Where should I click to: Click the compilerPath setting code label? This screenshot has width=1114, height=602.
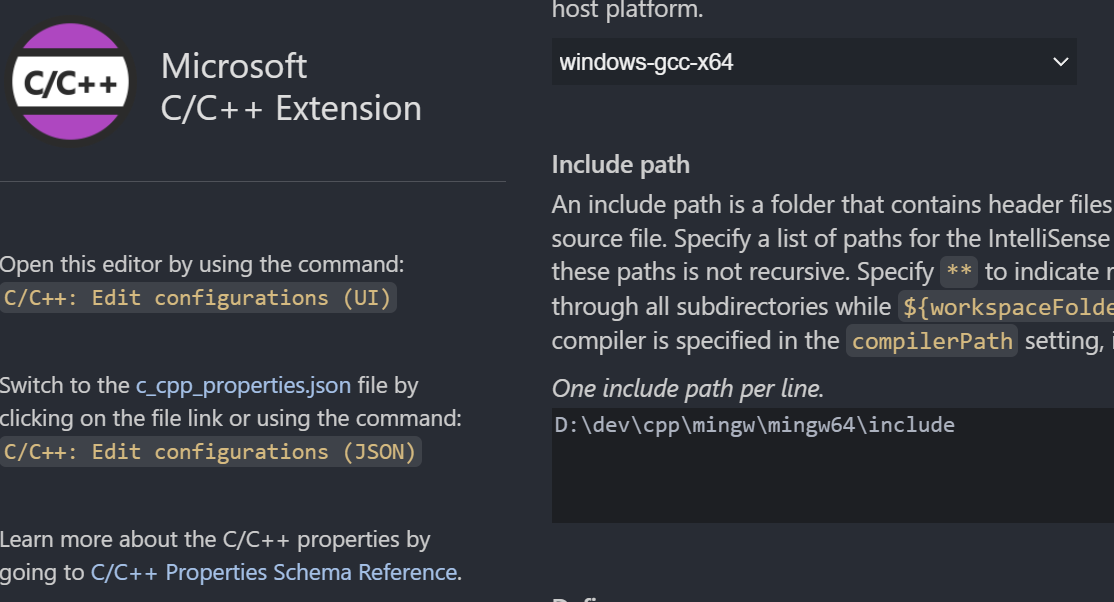click(x=931, y=341)
